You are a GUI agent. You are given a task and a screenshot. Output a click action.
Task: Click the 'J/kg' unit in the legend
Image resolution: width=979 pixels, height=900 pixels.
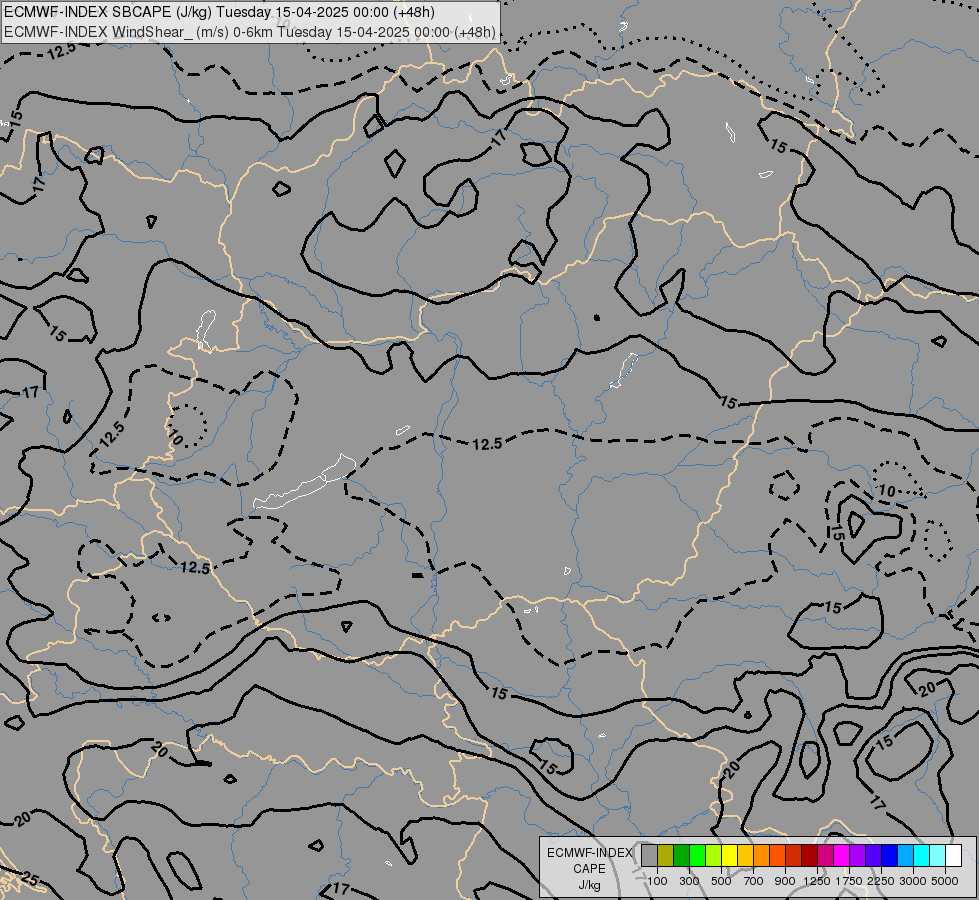pyautogui.click(x=589, y=885)
